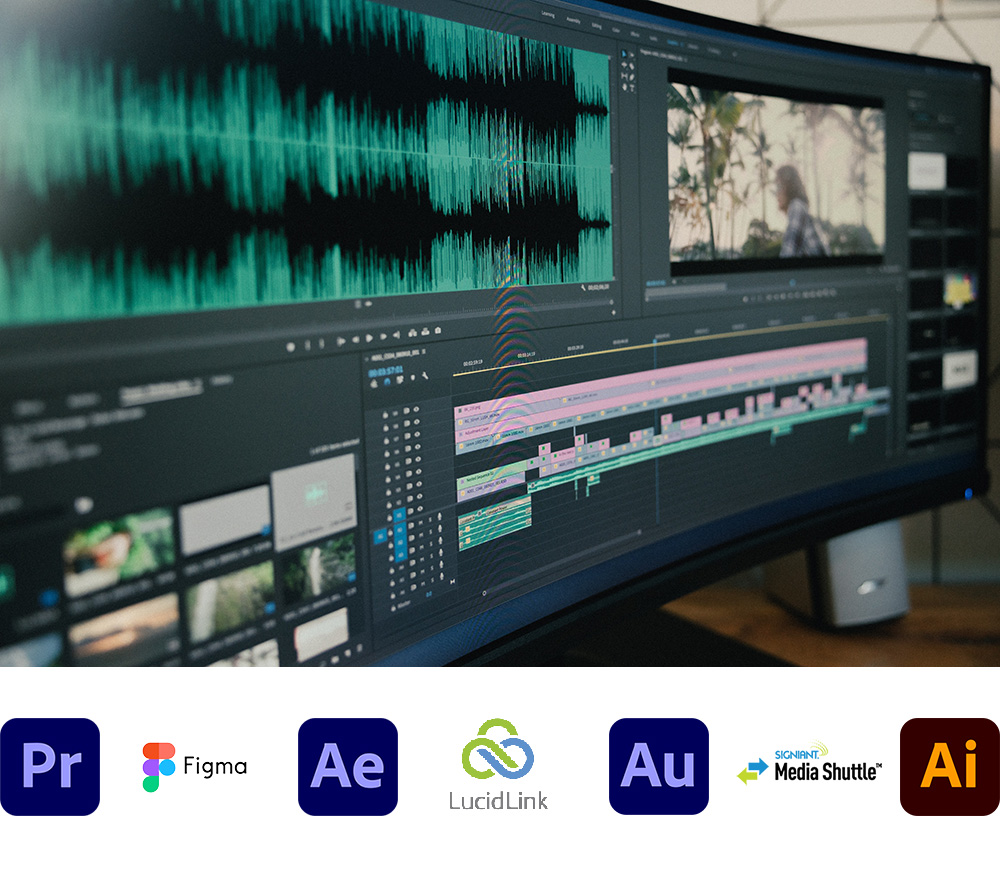Select the Type tool

(632, 88)
